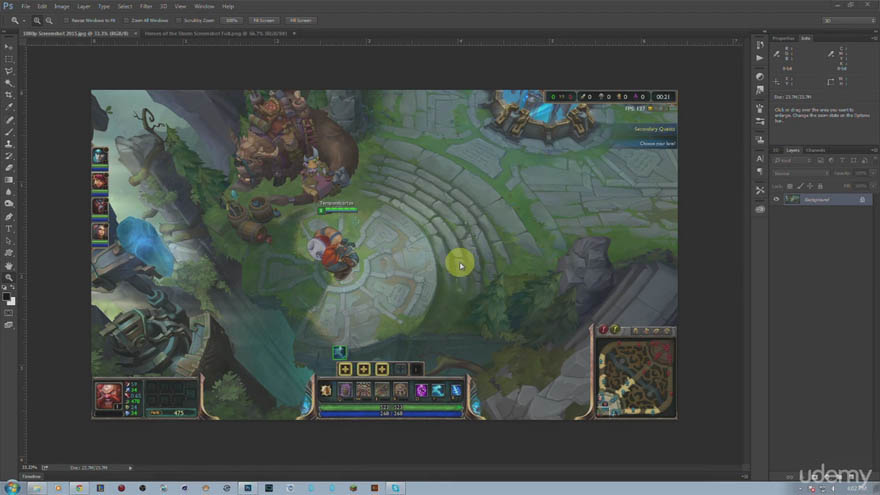880x495 pixels.
Task: Select the Spot Healing Brush tool
Action: pos(8,120)
